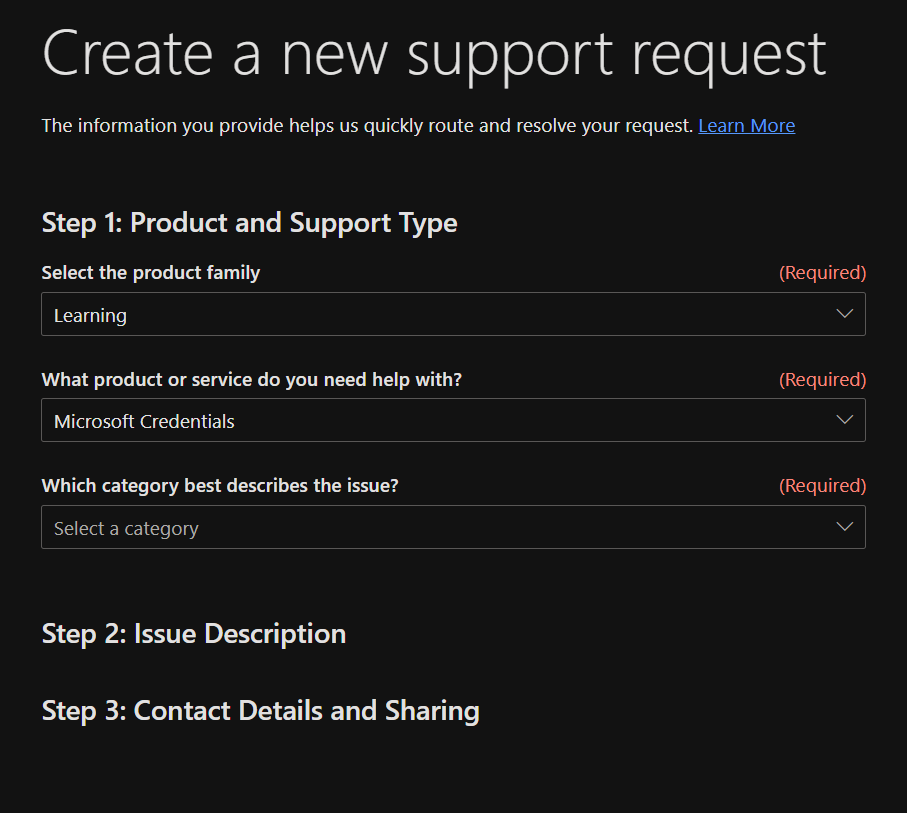Open the product family dropdown showing Learning
Viewport: 907px width, 813px height.
pyautogui.click(x=452, y=315)
